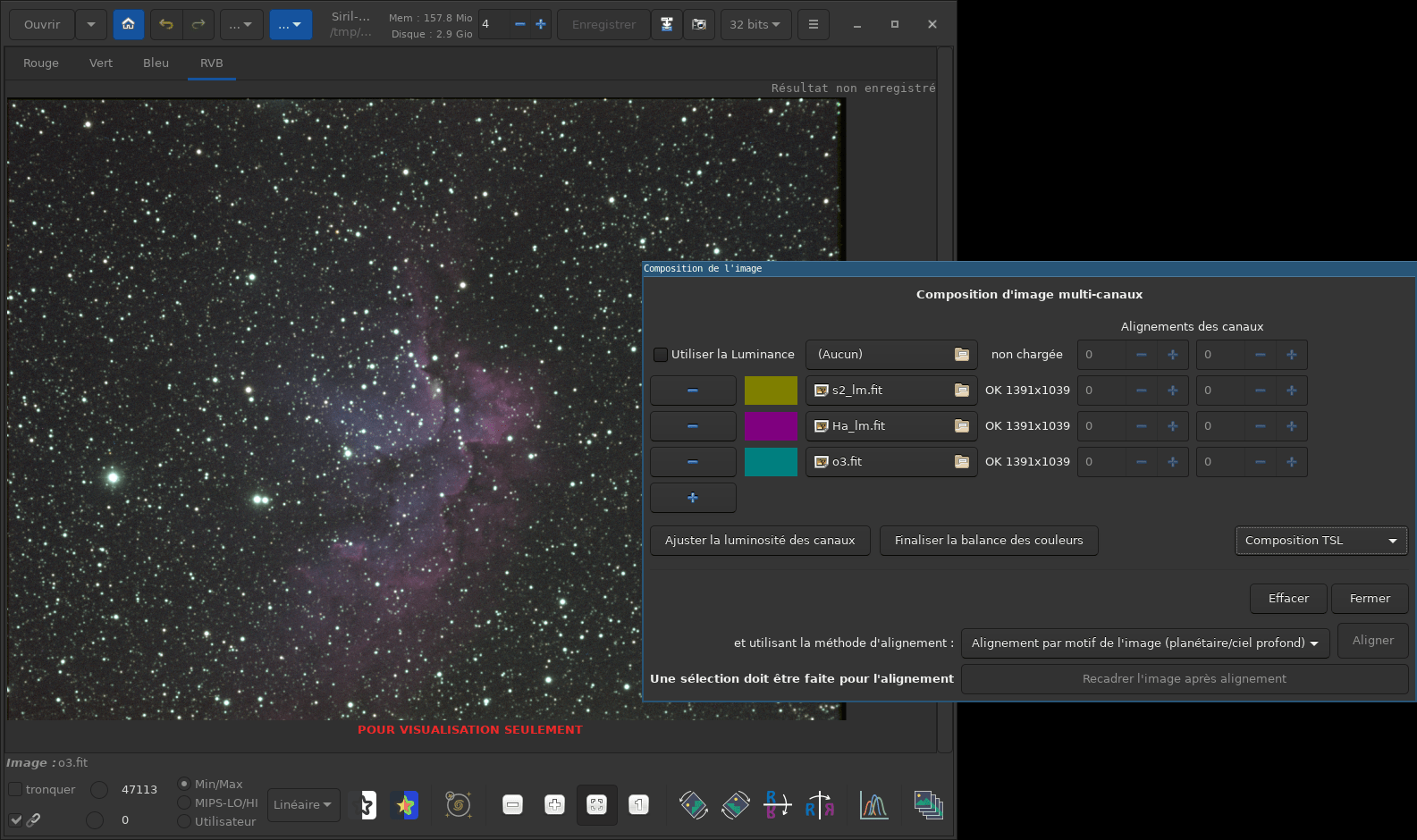Click the zoom 1:1 icon

pyautogui.click(x=638, y=805)
